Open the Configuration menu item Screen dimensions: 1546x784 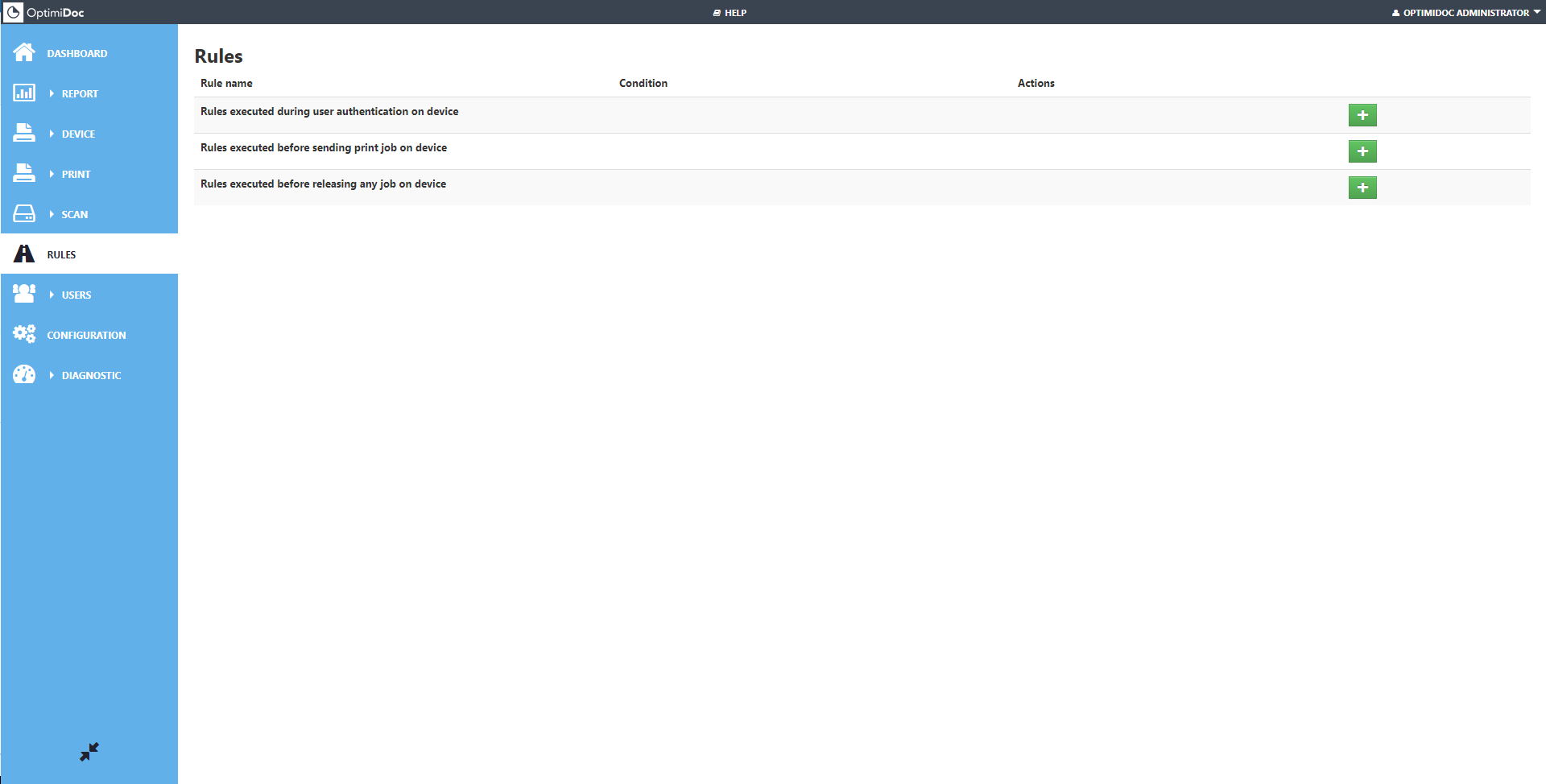[86, 335]
